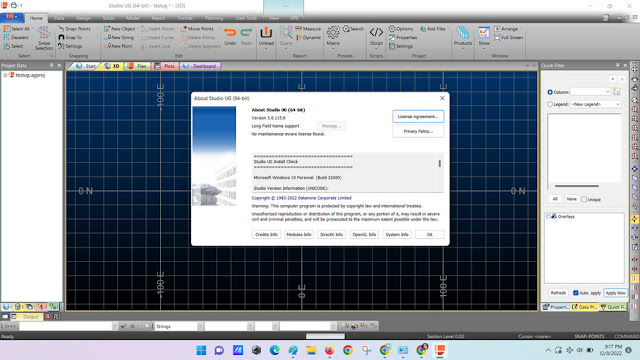
Task: Click the License Agreement button
Action: click(x=418, y=116)
